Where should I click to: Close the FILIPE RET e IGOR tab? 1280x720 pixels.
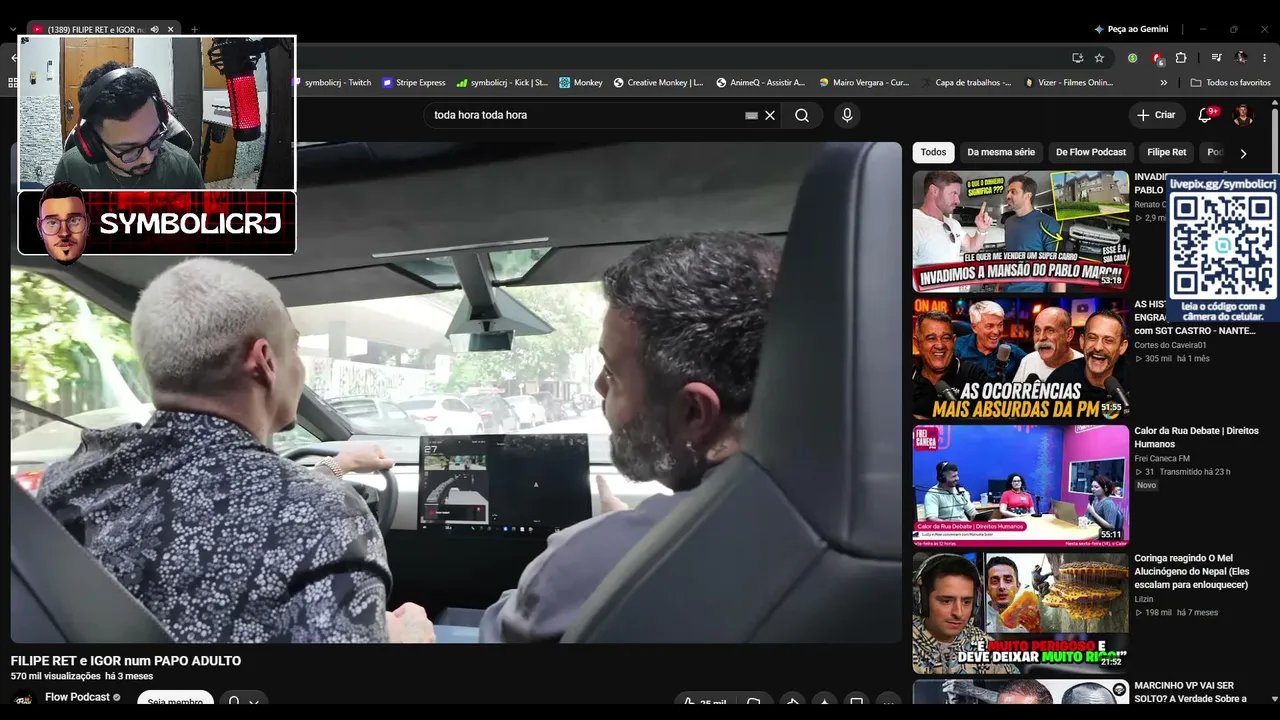[171, 29]
